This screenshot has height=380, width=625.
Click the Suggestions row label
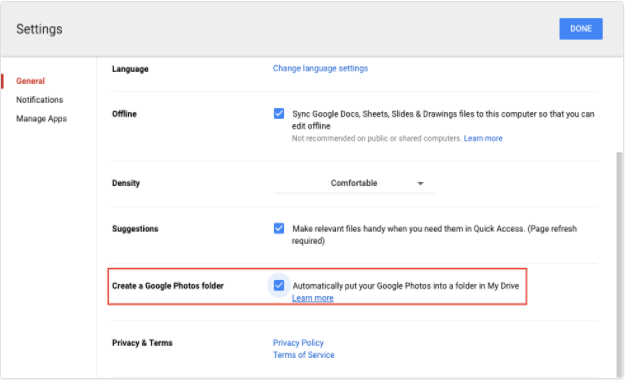135,229
